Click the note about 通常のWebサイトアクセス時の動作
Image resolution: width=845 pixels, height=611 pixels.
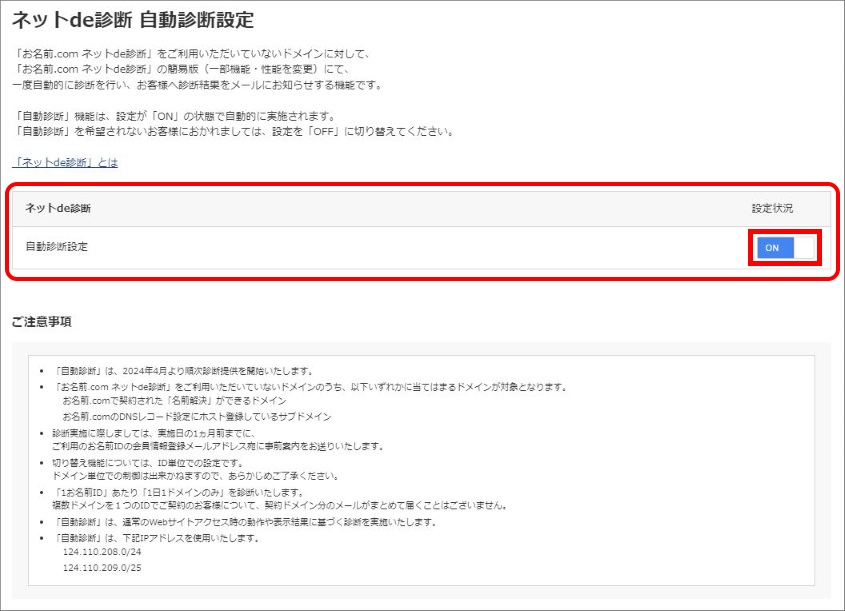click(244, 522)
